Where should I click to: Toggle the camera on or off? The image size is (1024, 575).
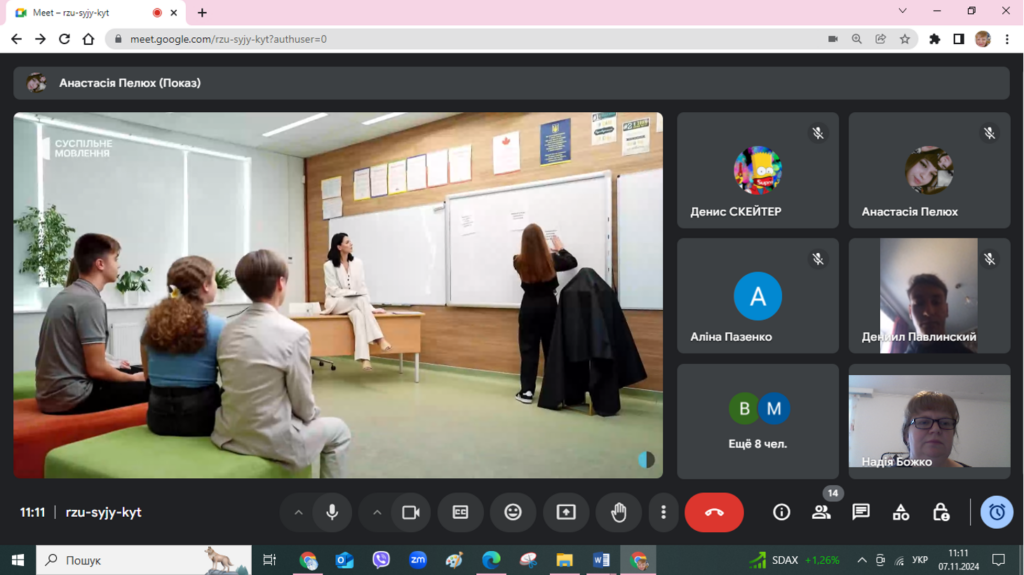tap(410, 512)
